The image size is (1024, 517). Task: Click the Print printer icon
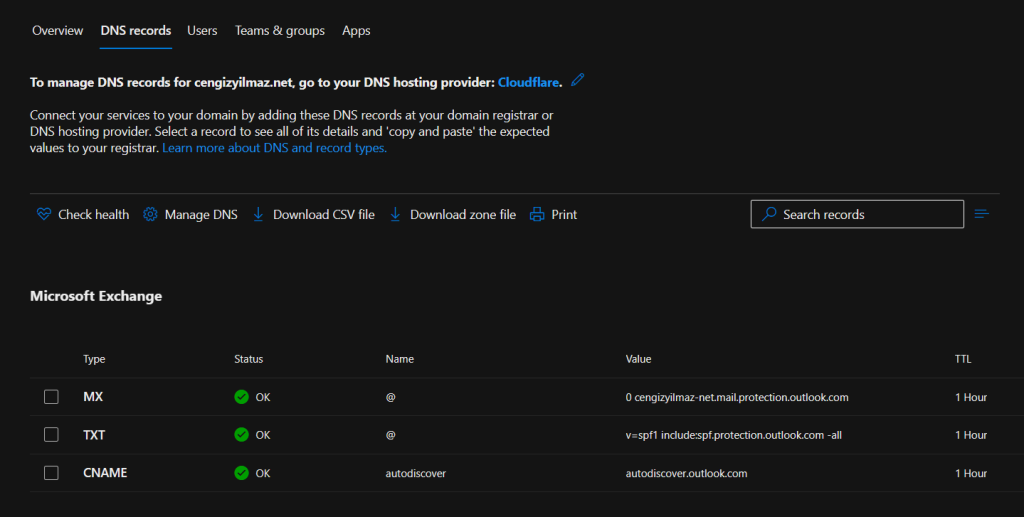tap(537, 214)
